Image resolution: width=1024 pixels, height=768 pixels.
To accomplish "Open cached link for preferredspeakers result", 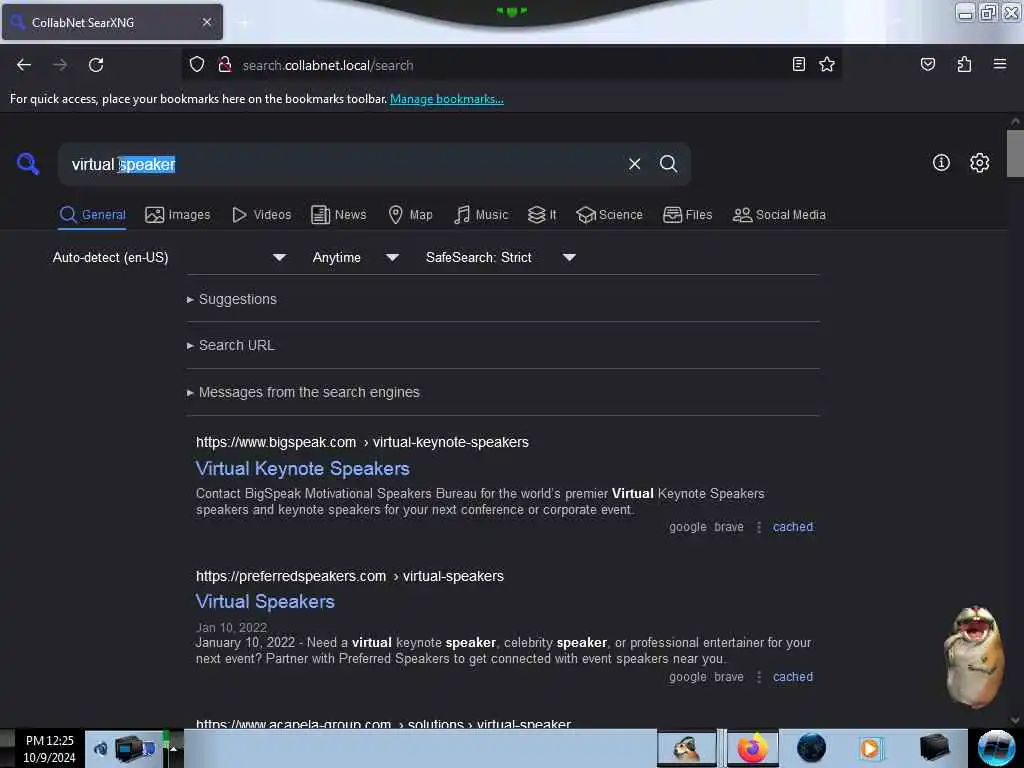I will (793, 677).
